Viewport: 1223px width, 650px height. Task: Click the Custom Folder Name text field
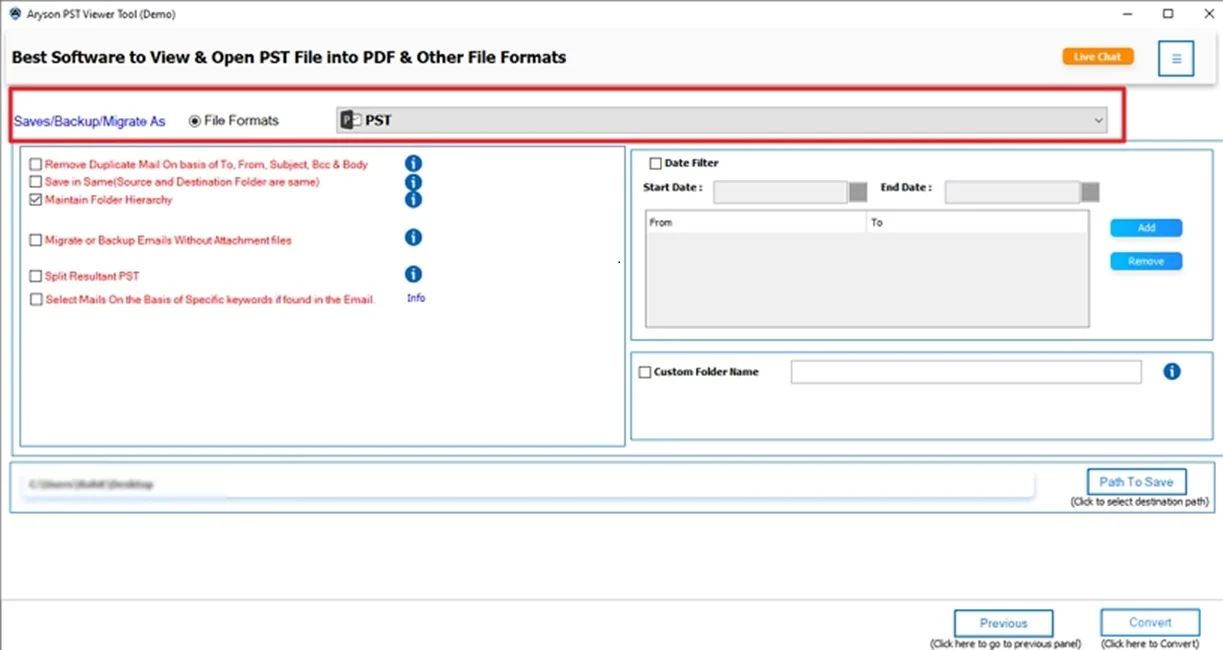[966, 372]
